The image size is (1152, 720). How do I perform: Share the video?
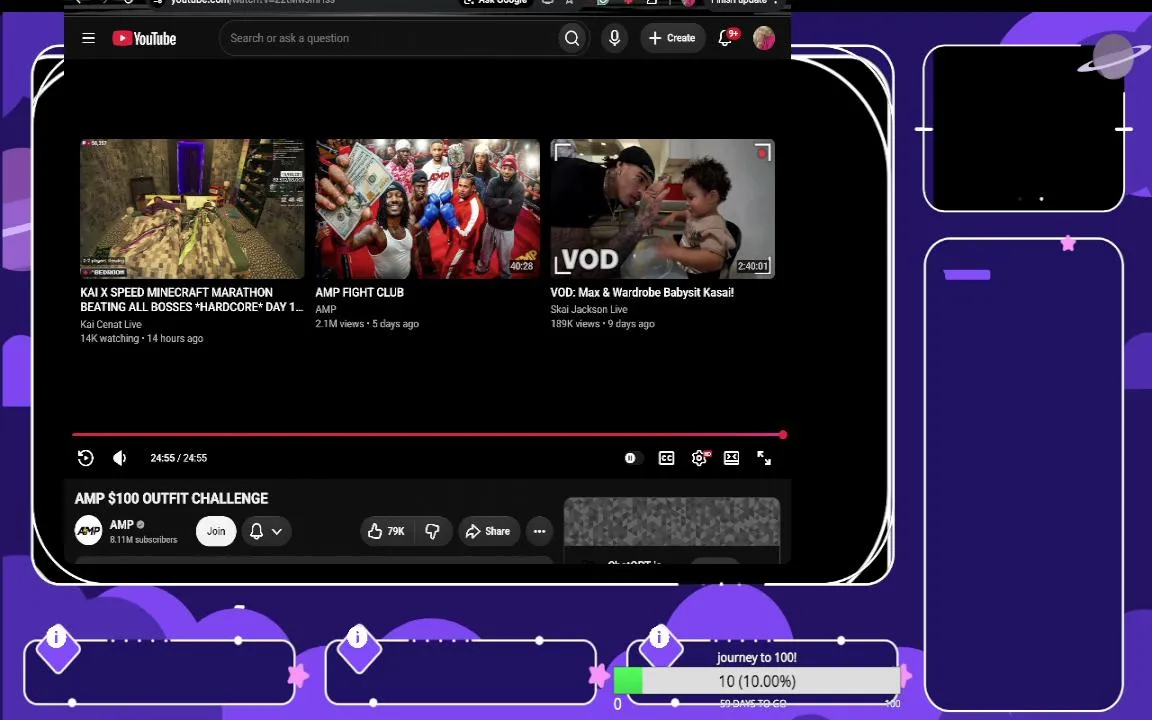489,531
